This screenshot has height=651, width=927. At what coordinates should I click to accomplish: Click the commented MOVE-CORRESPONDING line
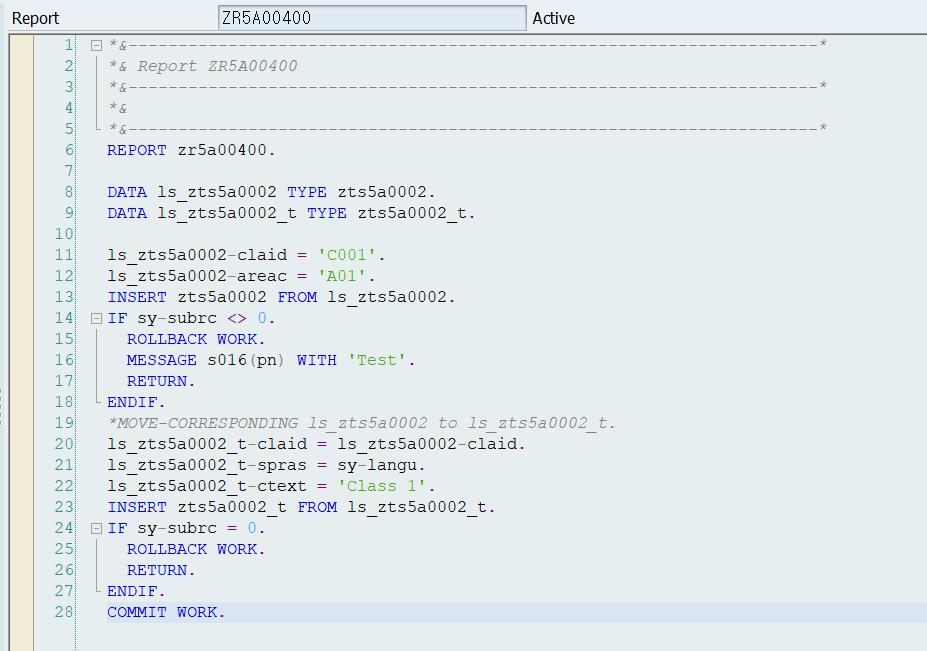[x=361, y=423]
